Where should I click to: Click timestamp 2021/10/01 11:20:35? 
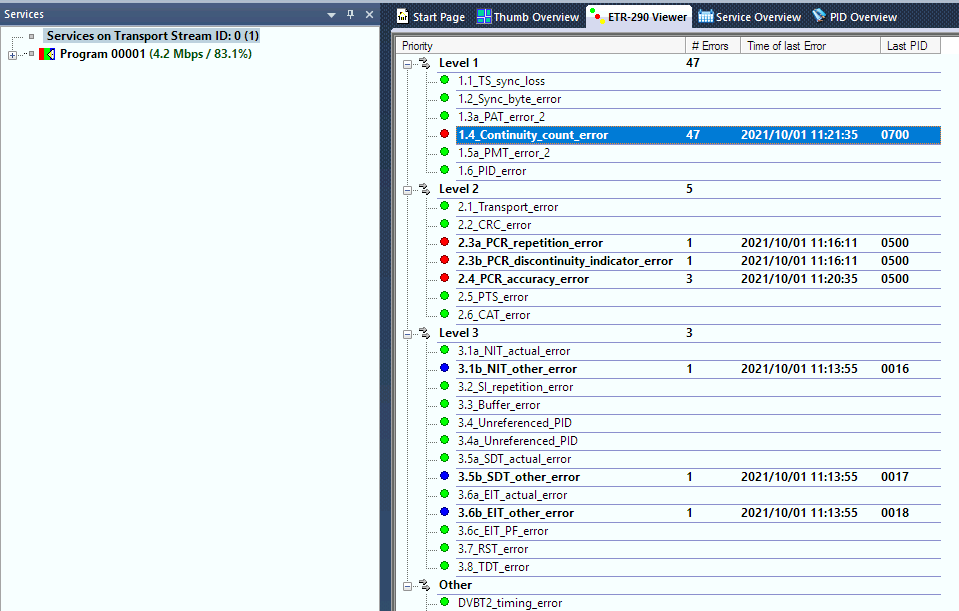[x=799, y=279]
